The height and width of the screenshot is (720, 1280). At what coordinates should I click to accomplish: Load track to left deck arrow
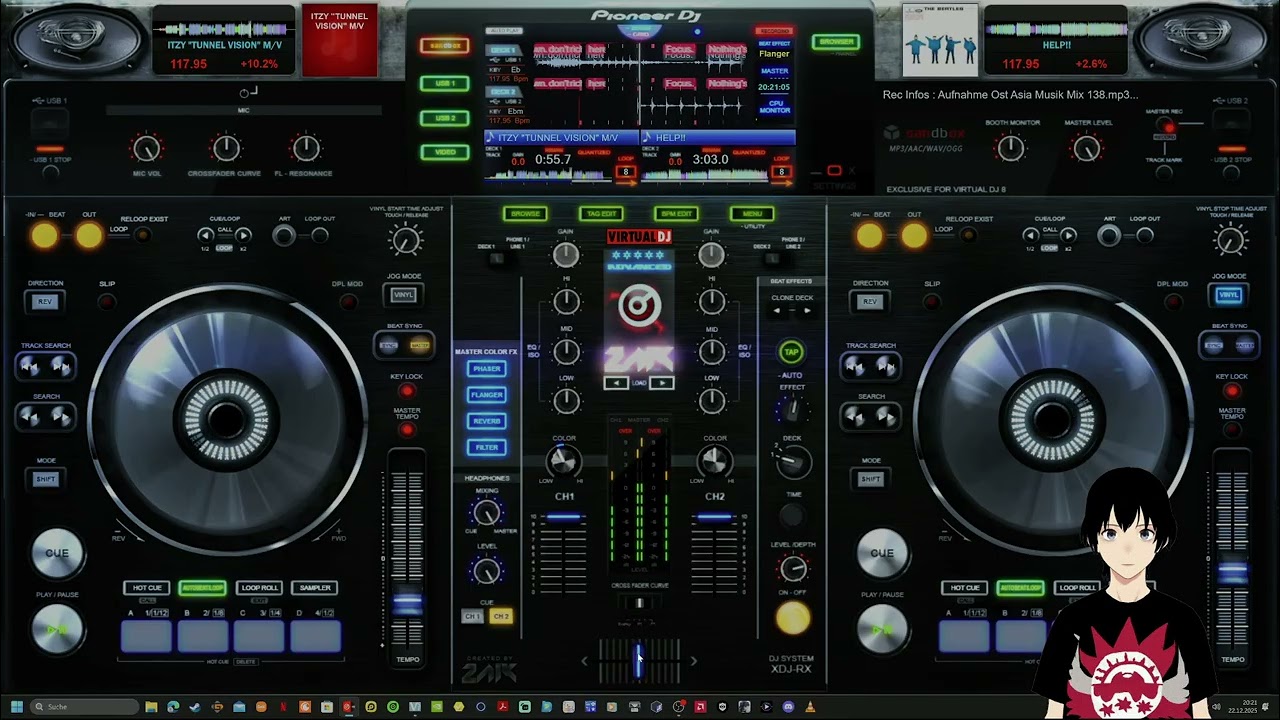click(x=617, y=383)
